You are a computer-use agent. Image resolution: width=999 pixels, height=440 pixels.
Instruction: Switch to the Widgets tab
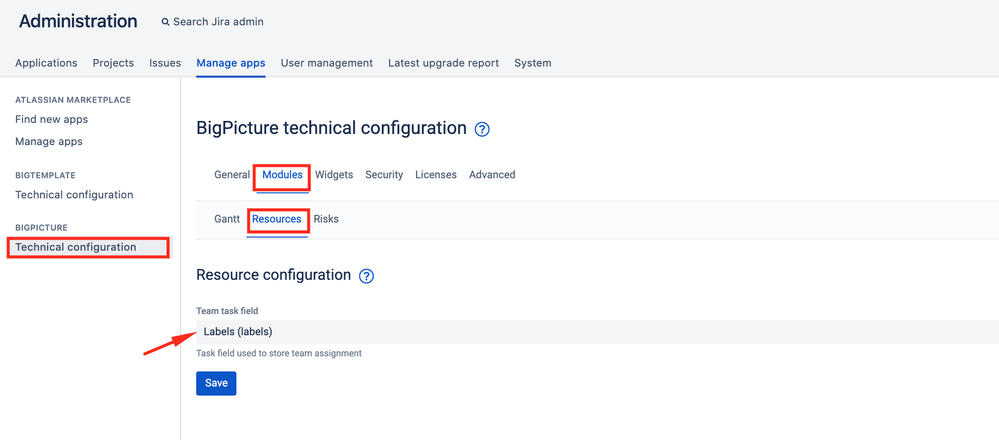tap(334, 174)
